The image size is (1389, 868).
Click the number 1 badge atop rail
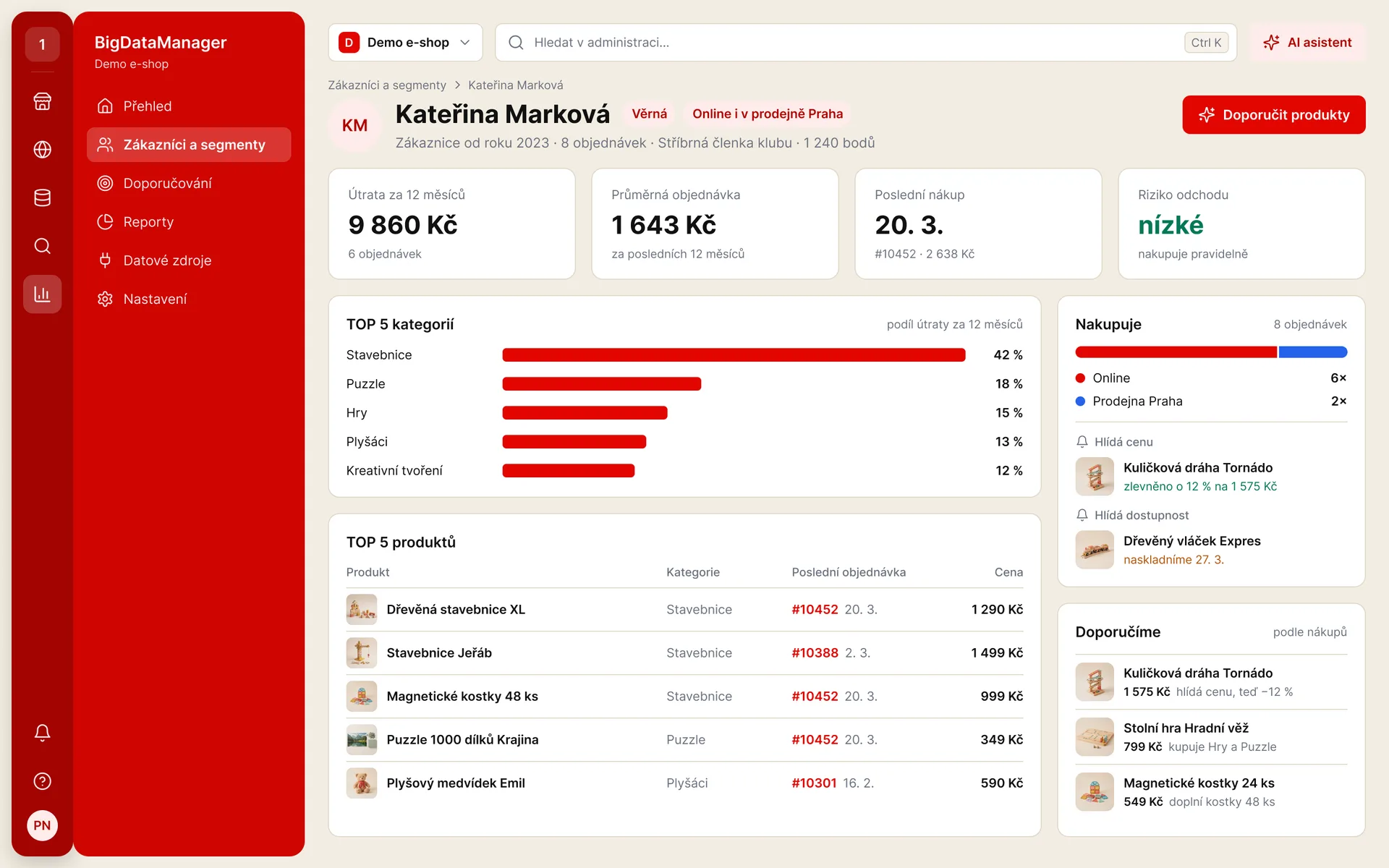point(42,44)
